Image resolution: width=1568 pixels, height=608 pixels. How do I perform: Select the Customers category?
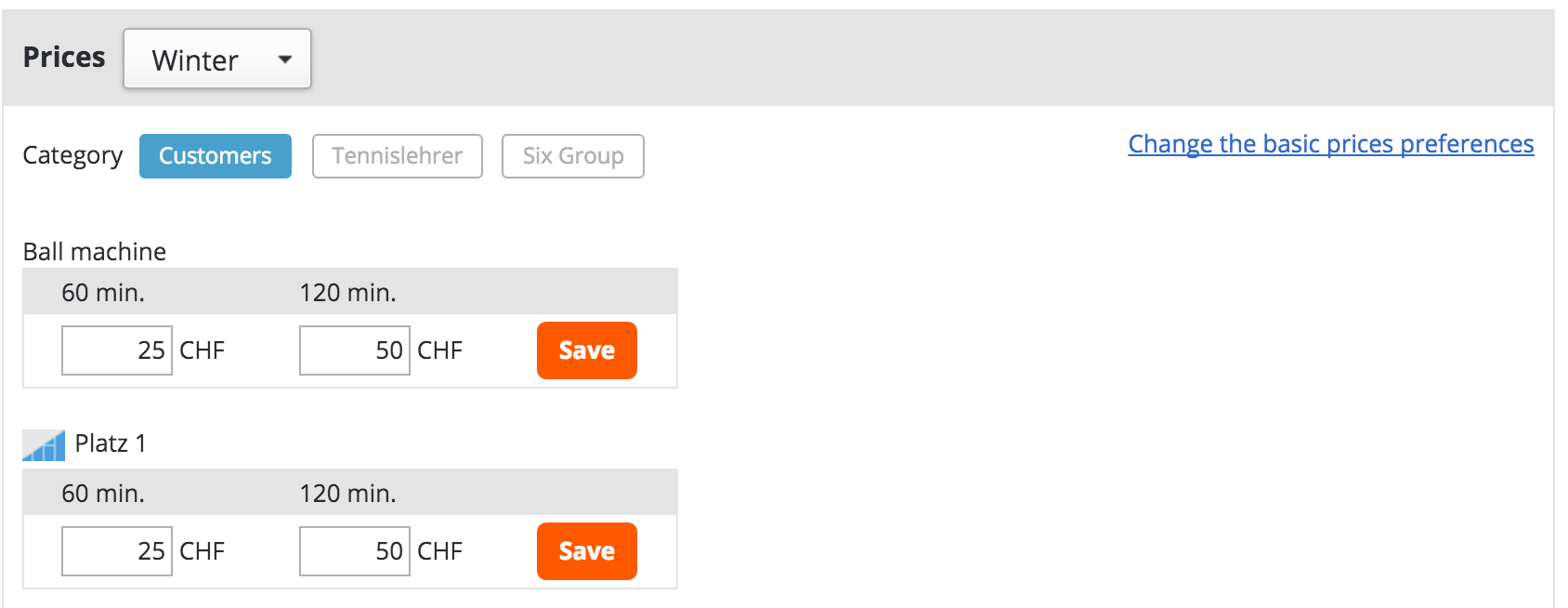click(215, 155)
